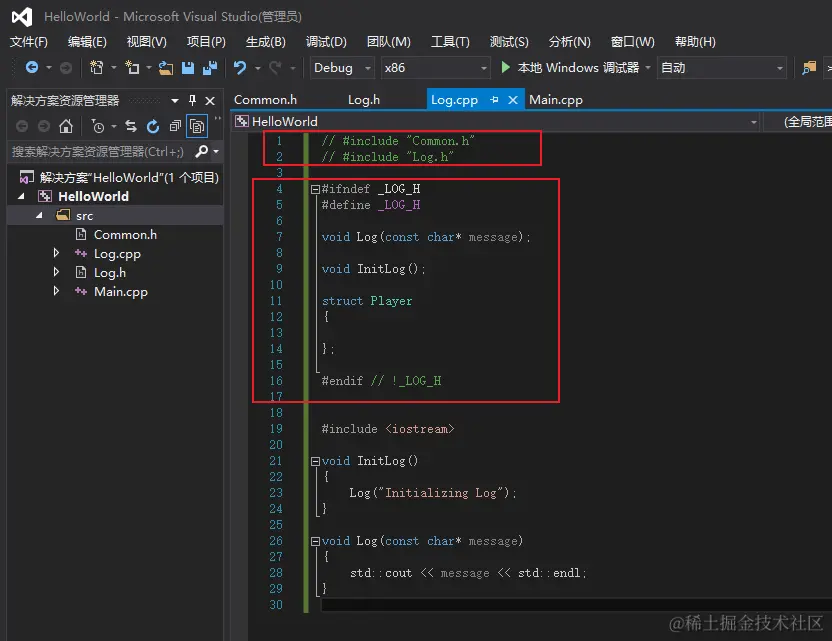Toggle the pin on the Log.cpp tab
The height and width of the screenshot is (641, 832).
pos(495,100)
